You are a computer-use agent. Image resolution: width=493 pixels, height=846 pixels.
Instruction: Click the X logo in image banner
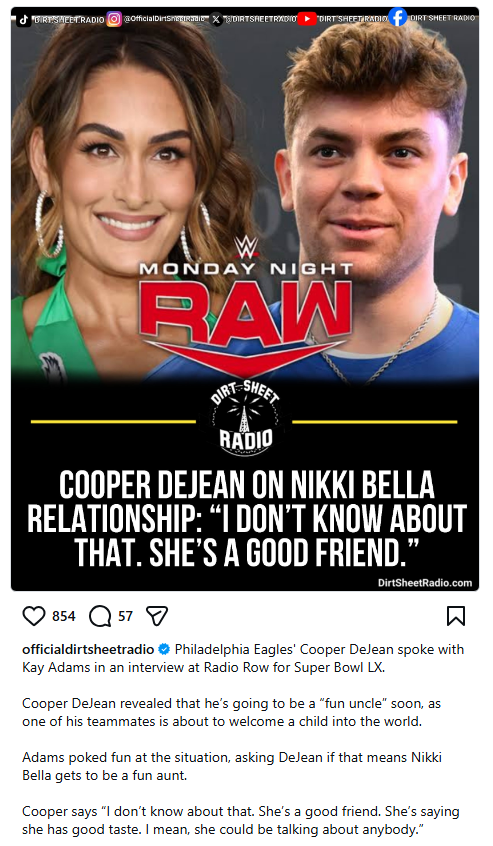pyautogui.click(x=216, y=19)
